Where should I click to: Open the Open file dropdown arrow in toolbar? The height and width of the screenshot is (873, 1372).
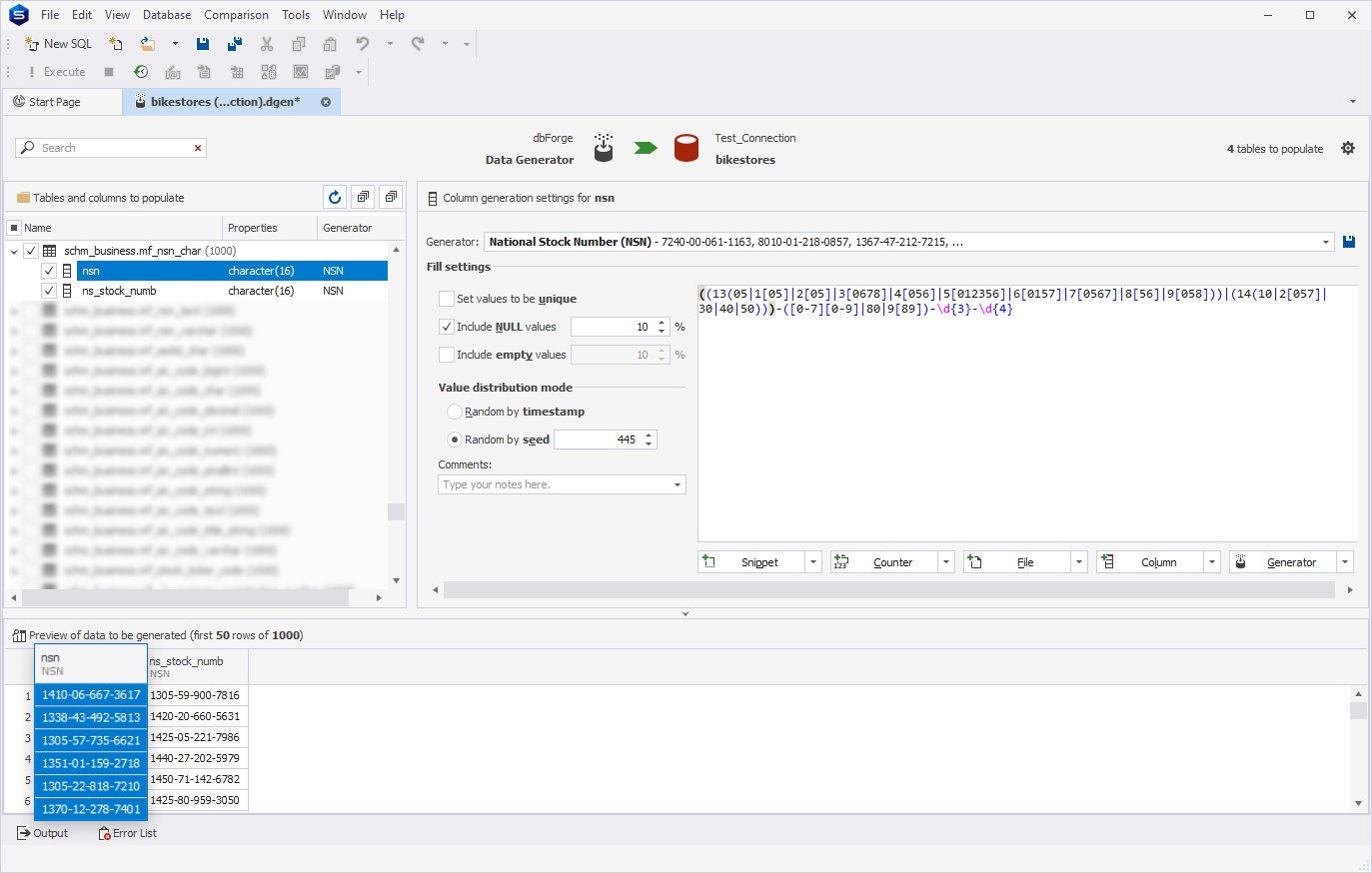[x=175, y=44]
